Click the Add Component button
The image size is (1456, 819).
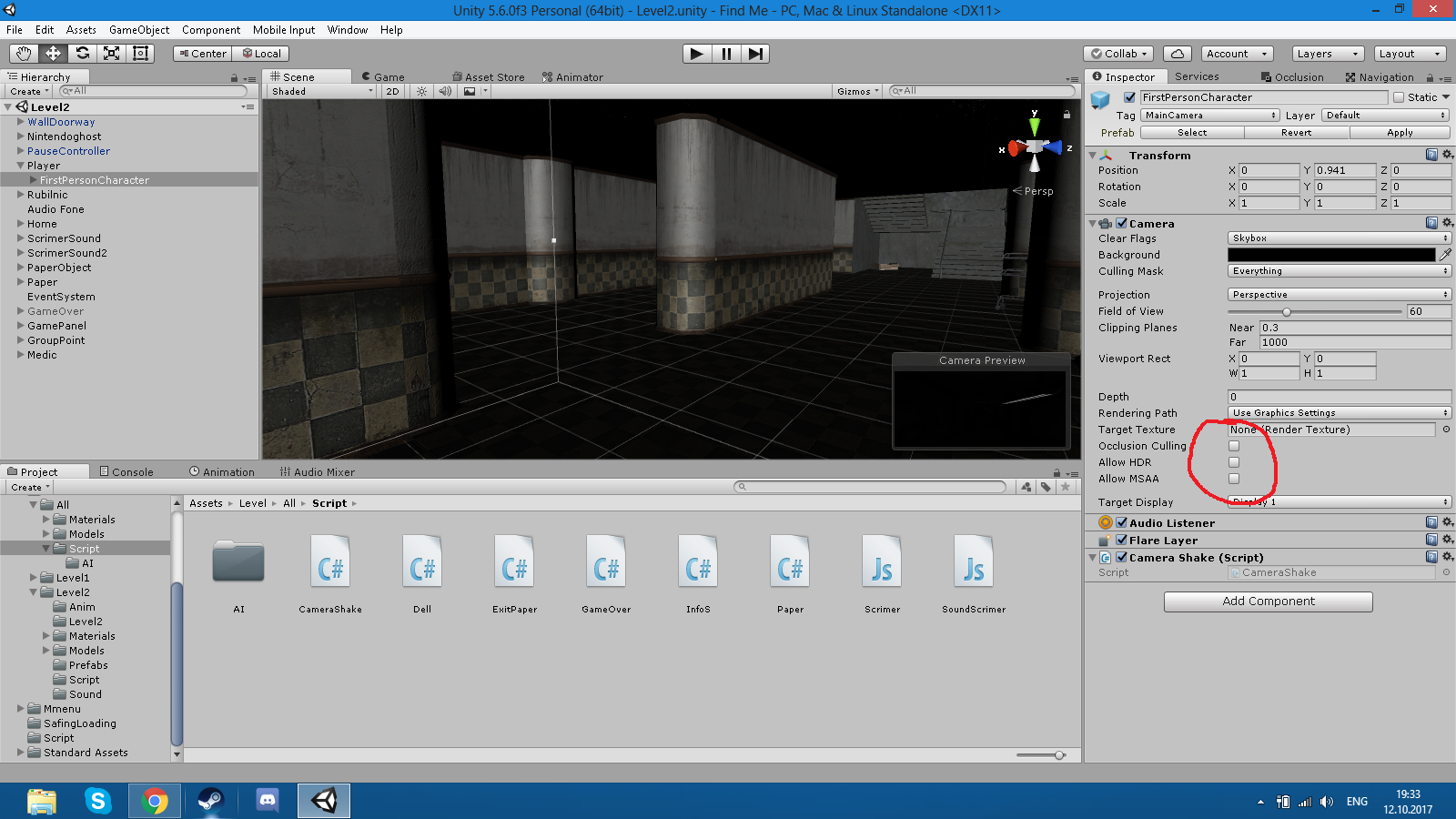pyautogui.click(x=1269, y=602)
